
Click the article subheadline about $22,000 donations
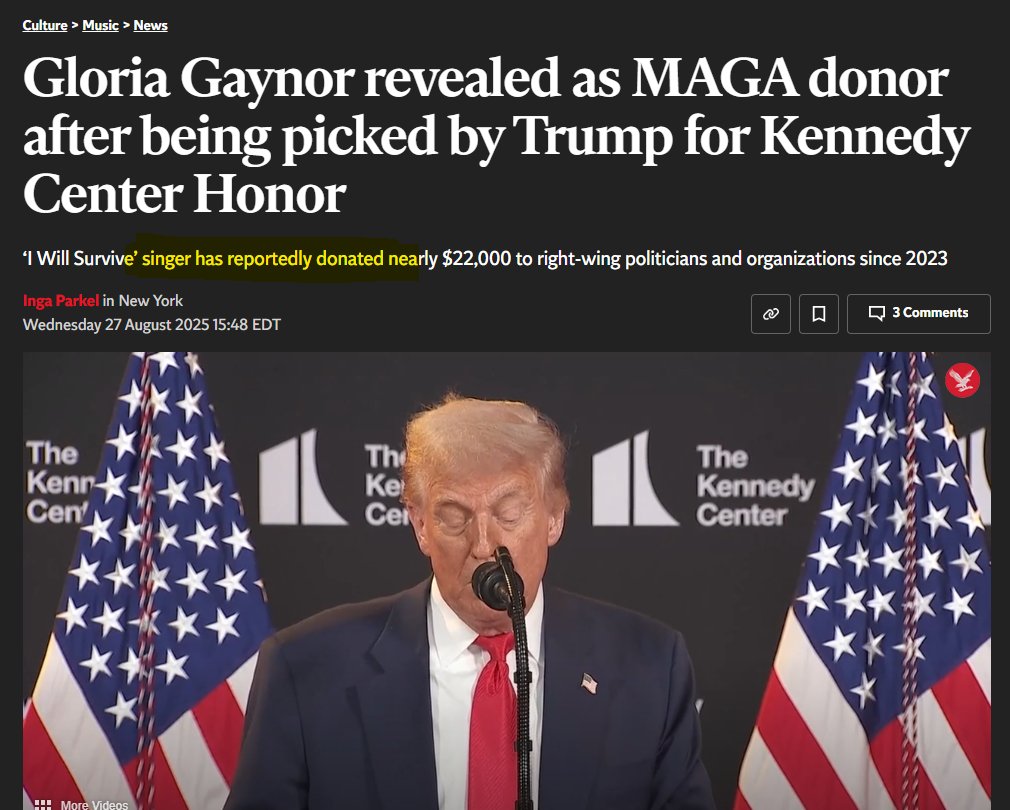tap(485, 258)
